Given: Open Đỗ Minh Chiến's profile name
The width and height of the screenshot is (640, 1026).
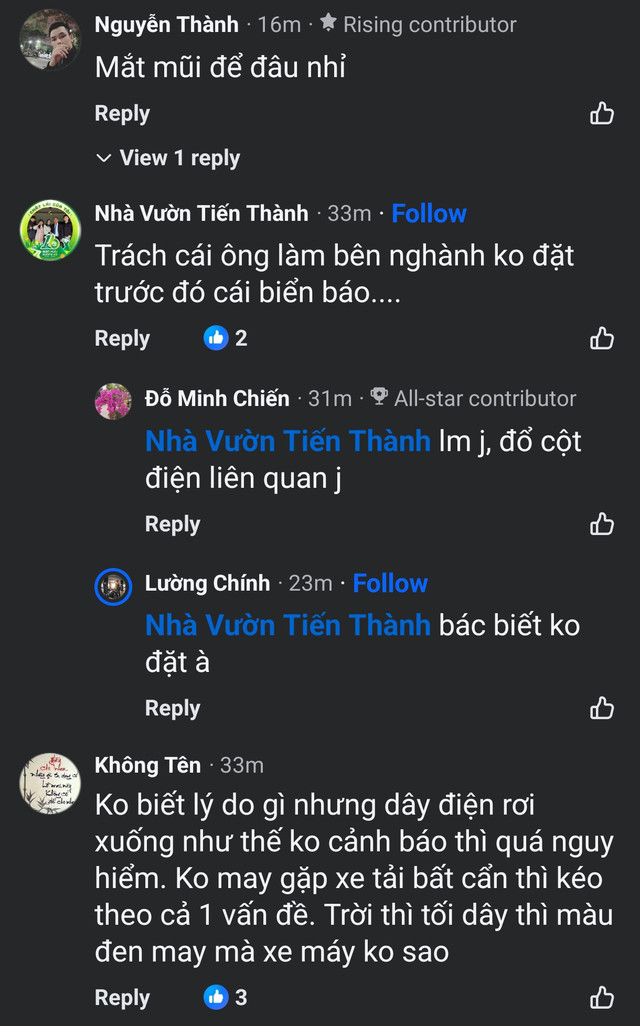Looking at the screenshot, I should [x=217, y=398].
